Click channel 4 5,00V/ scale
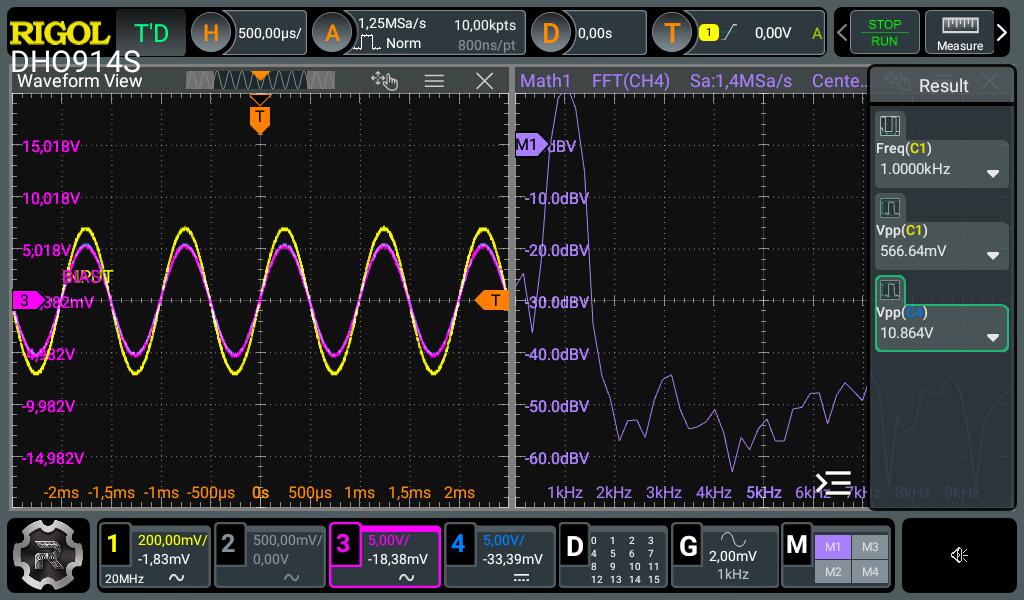This screenshot has width=1024, height=600. pos(504,541)
